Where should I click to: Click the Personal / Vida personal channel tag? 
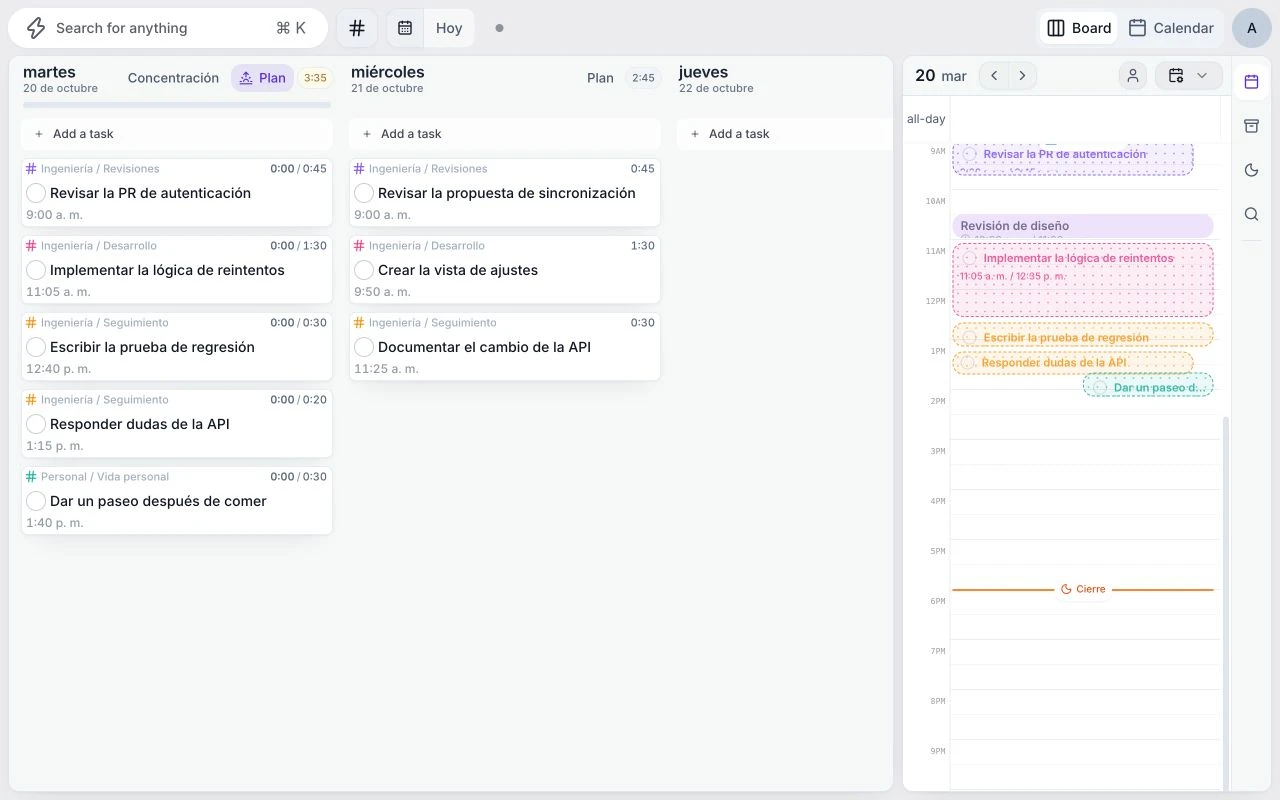97,477
